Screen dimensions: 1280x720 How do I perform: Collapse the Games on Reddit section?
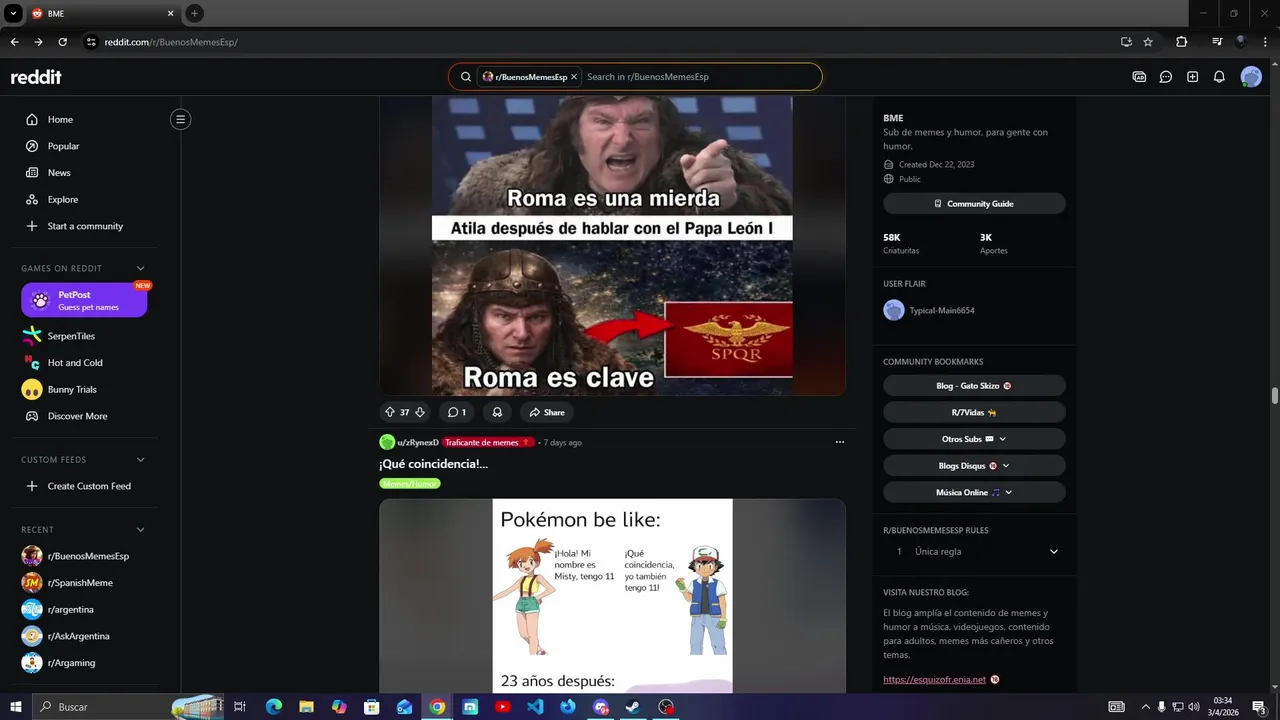tap(140, 268)
